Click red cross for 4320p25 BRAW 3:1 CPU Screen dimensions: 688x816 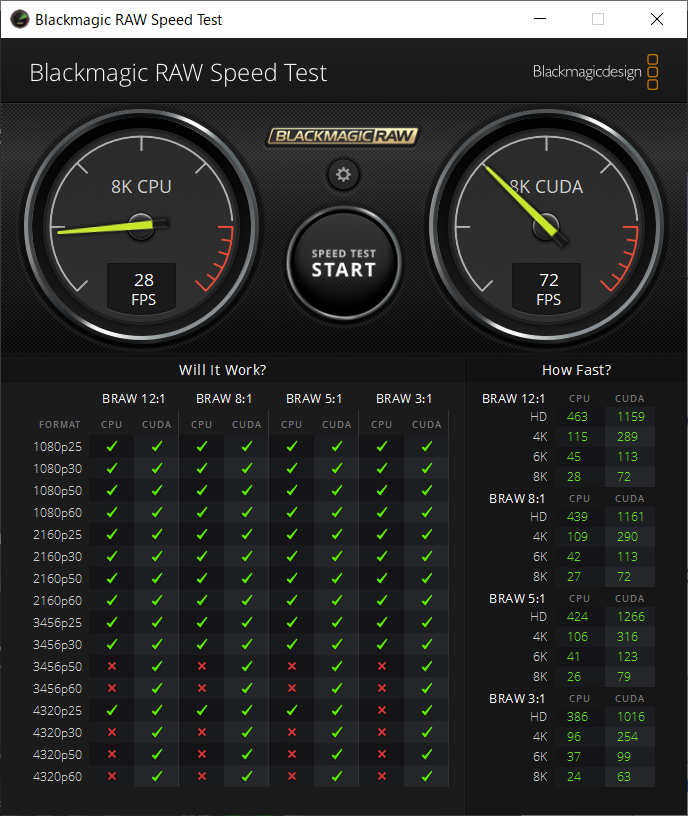click(381, 710)
